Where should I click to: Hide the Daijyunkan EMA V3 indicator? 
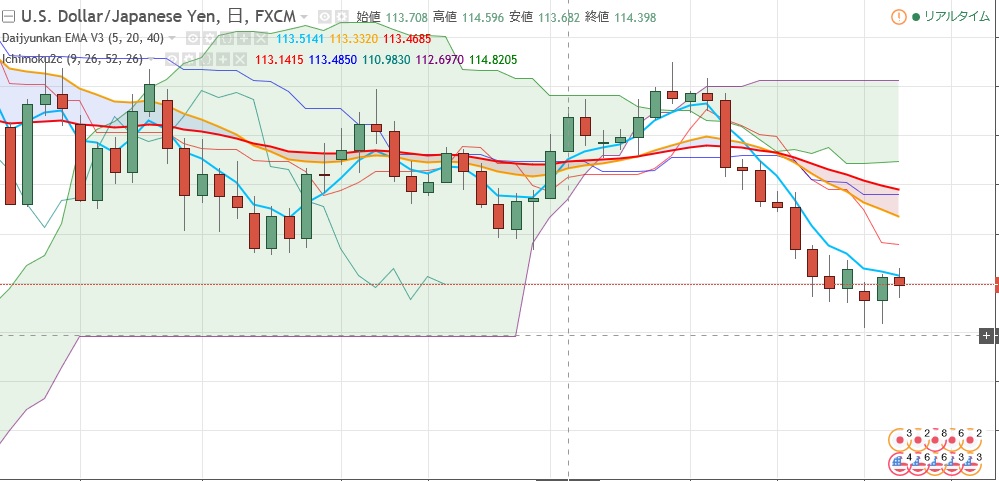point(194,38)
